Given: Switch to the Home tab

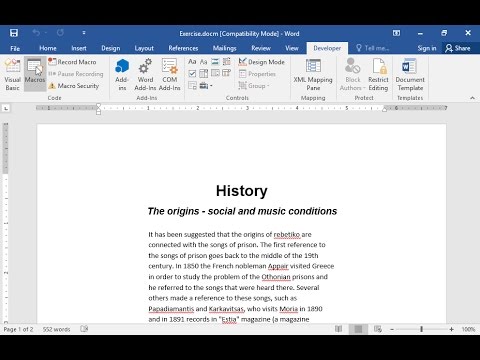Looking at the screenshot, I should (x=48, y=48).
